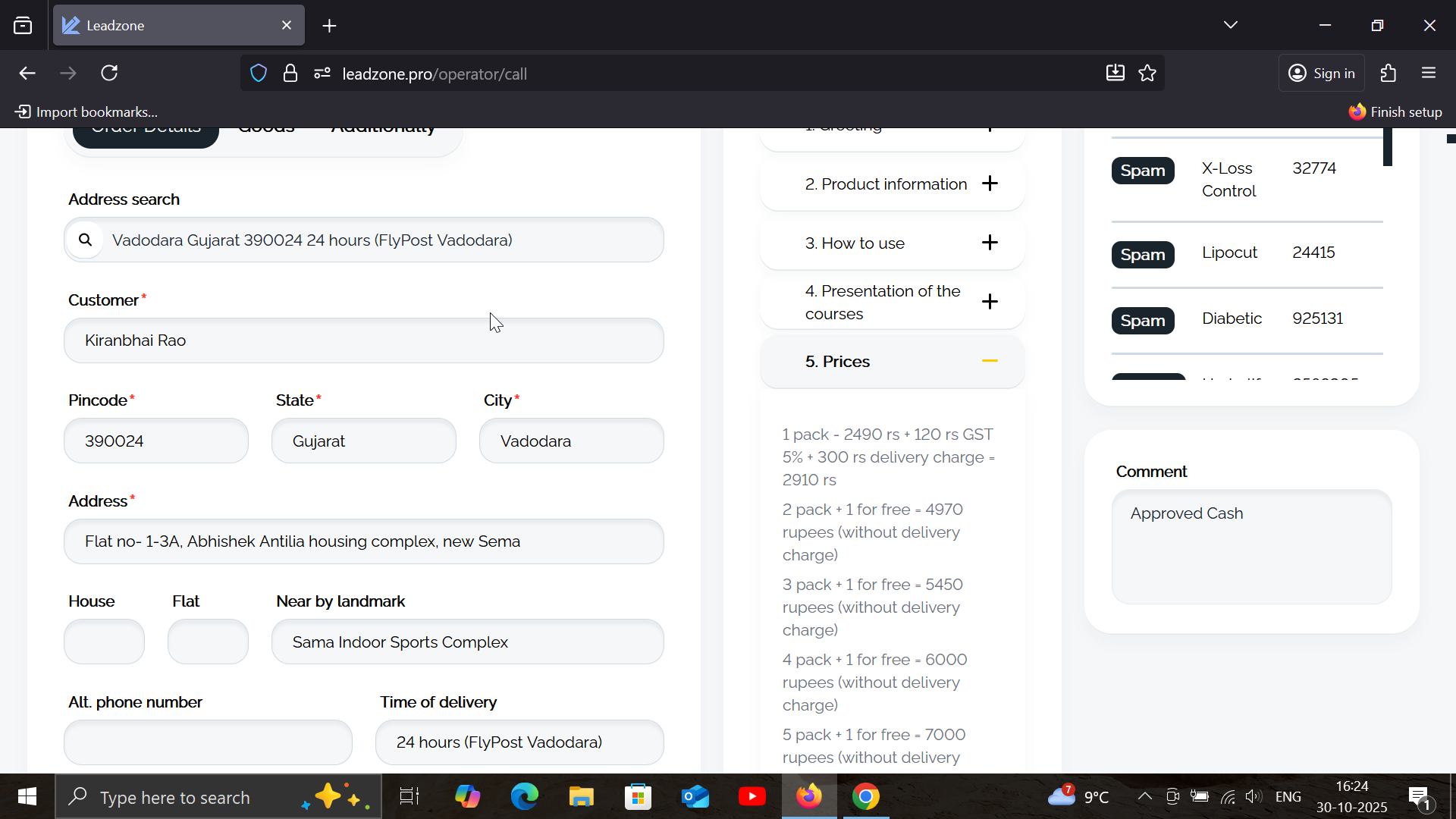1456x819 pixels.
Task: Click the tracking protection shield icon
Action: click(x=259, y=74)
